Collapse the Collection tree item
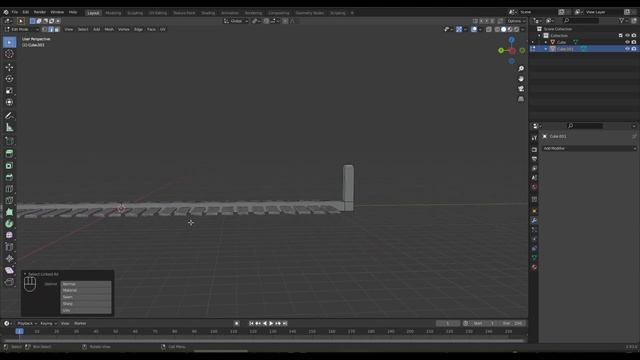Viewport: 640px width, 360px height. [539, 36]
